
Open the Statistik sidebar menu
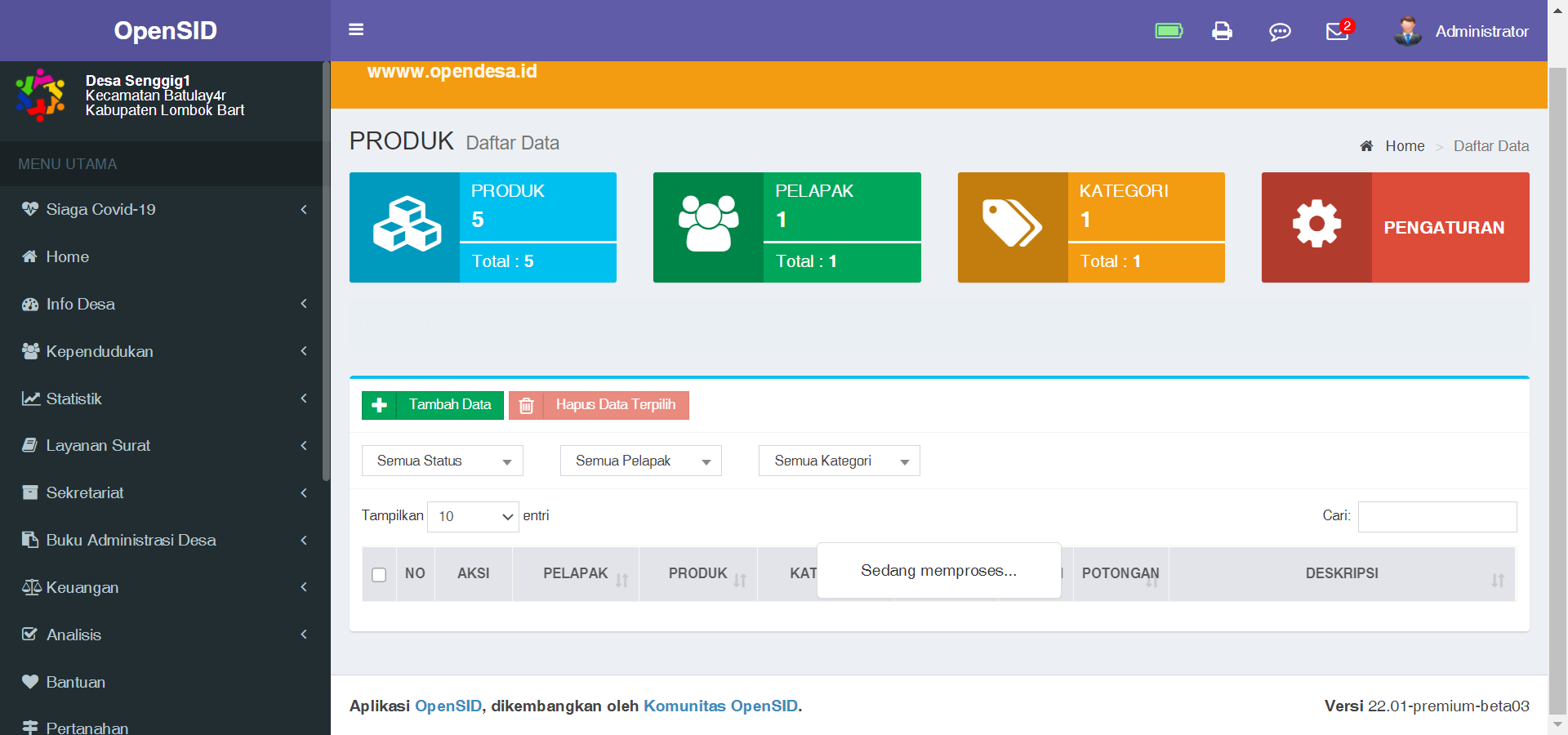pyautogui.click(x=163, y=399)
